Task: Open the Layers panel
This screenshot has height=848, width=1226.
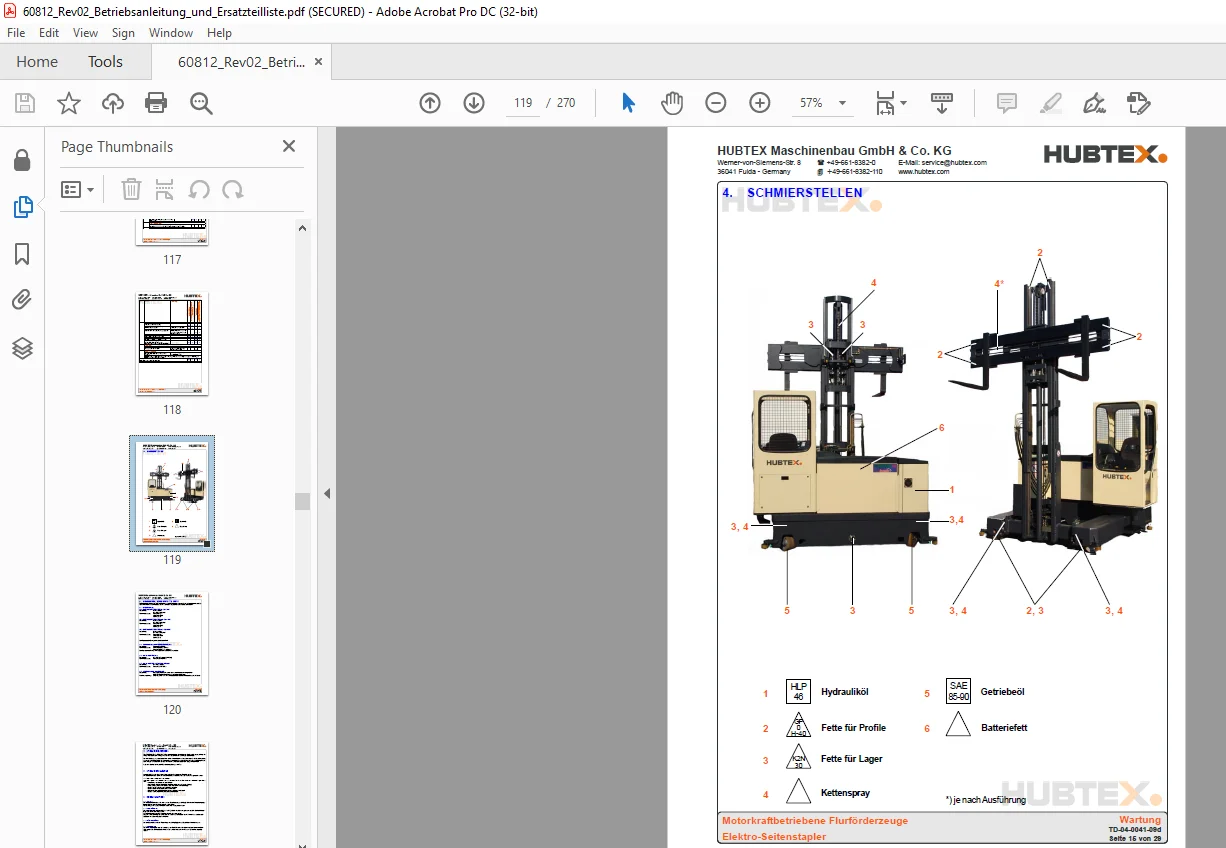Action: (x=22, y=348)
